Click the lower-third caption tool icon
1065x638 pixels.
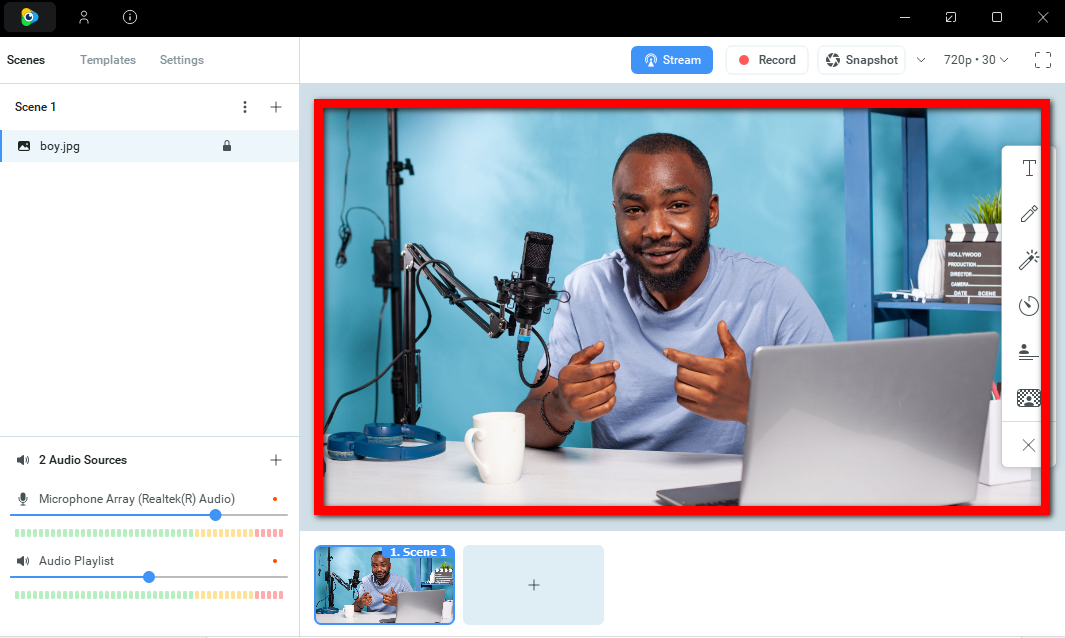click(1028, 352)
